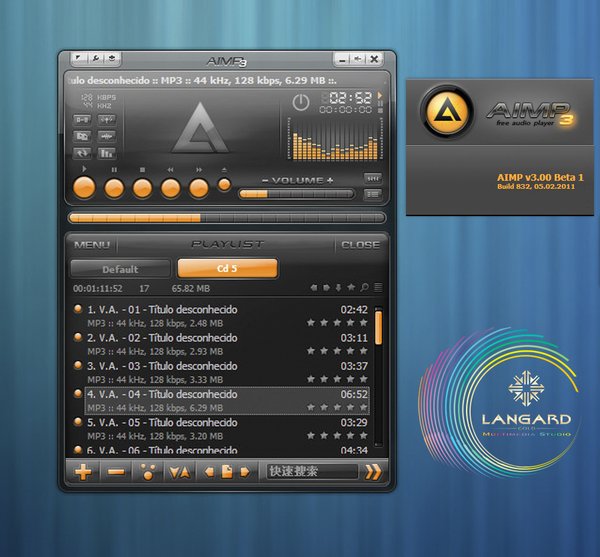This screenshot has width=600, height=557.
Task: Click the spectrum visualization display
Action: pos(335,139)
